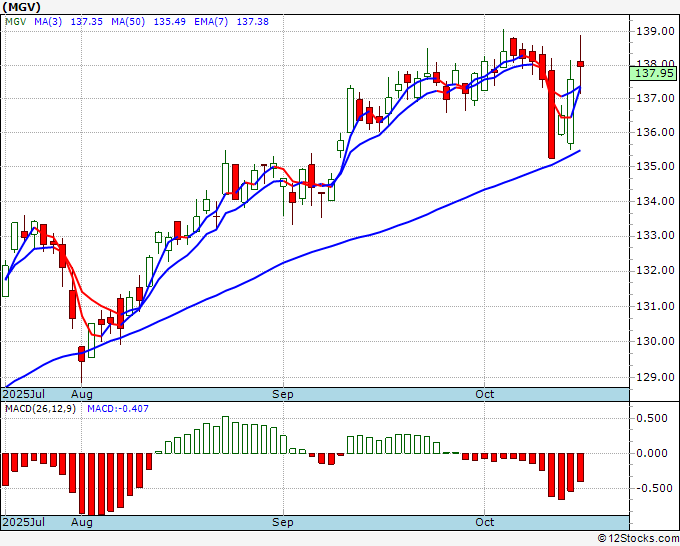Click the tall red October candlestick dropping to 135

pos(552,114)
